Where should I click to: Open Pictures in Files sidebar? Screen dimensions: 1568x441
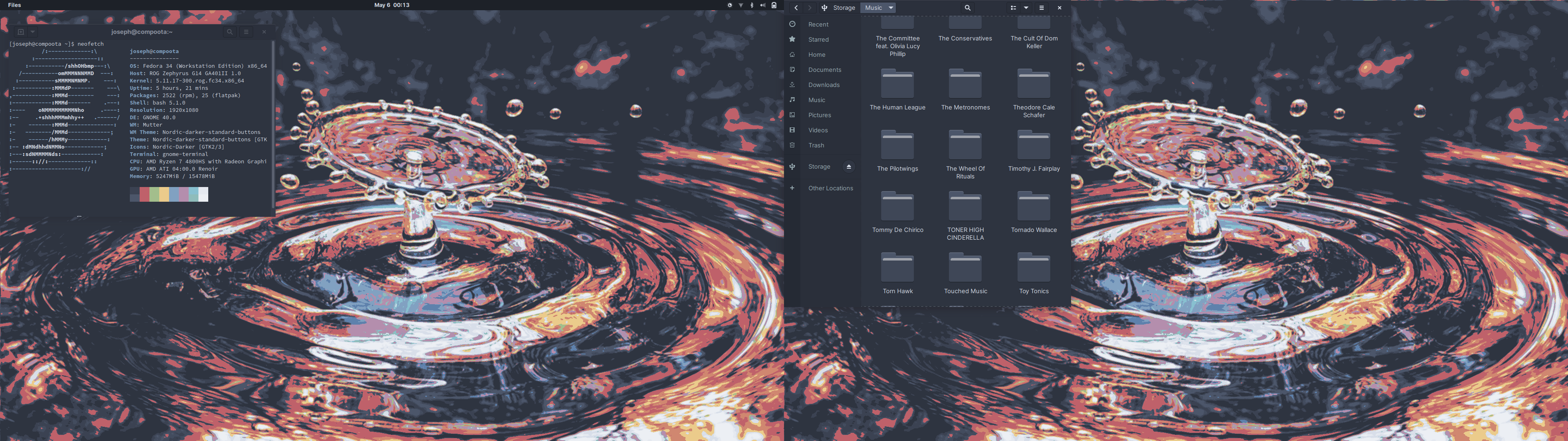point(819,115)
